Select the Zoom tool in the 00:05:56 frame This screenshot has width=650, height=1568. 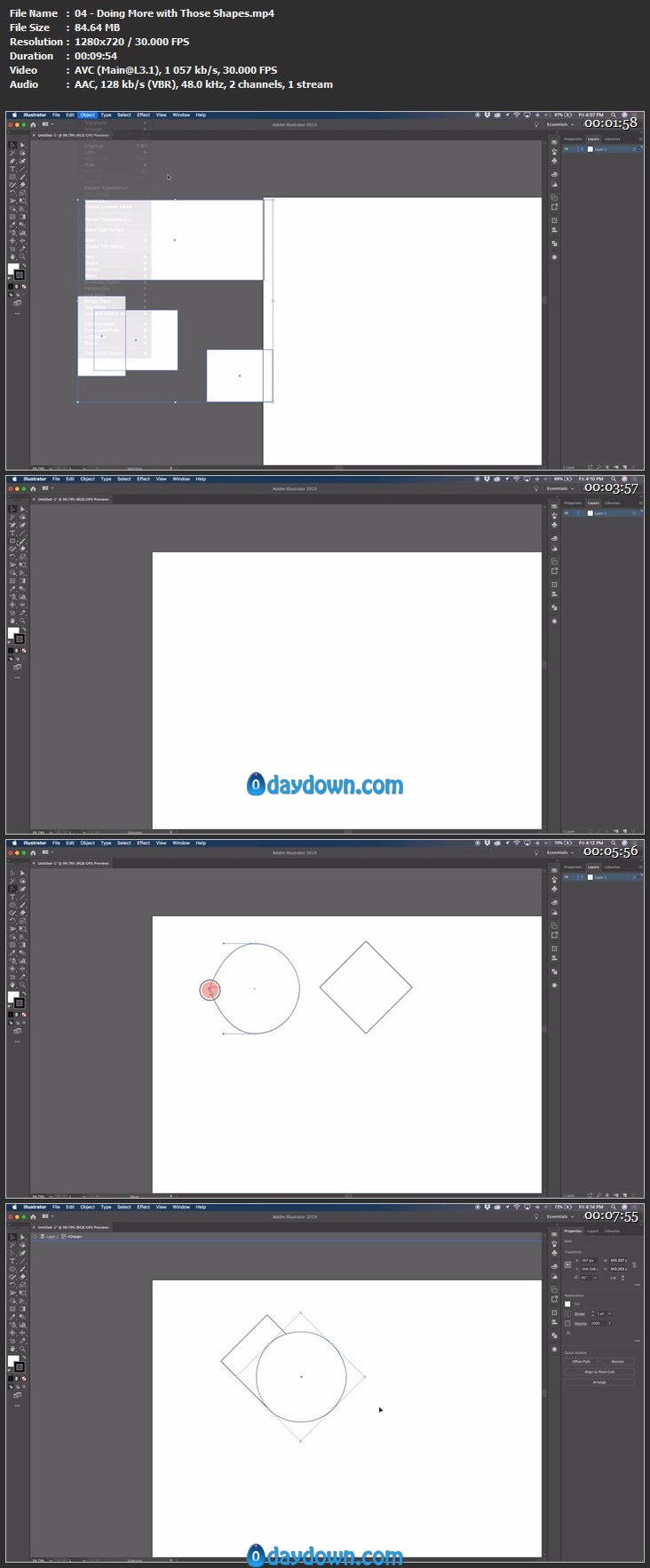[22, 985]
